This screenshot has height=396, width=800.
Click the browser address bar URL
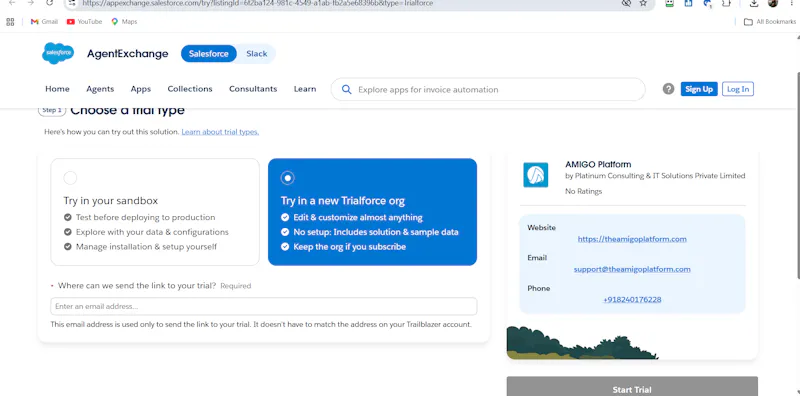point(258,3)
